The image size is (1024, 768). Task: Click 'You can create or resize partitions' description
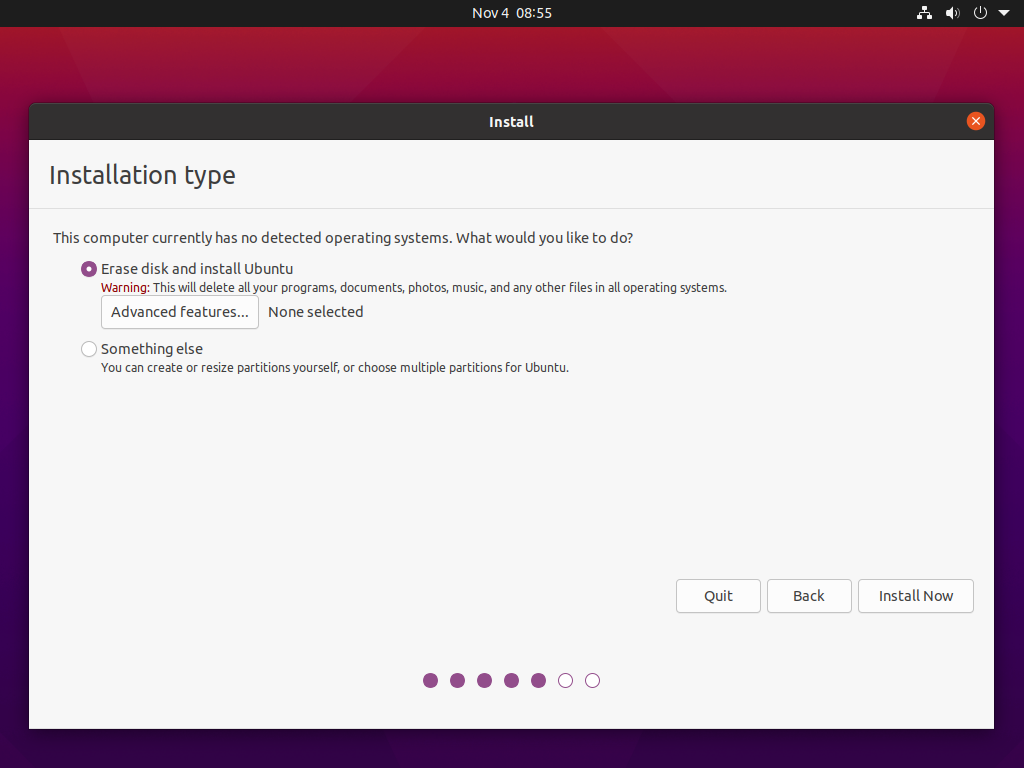click(335, 368)
